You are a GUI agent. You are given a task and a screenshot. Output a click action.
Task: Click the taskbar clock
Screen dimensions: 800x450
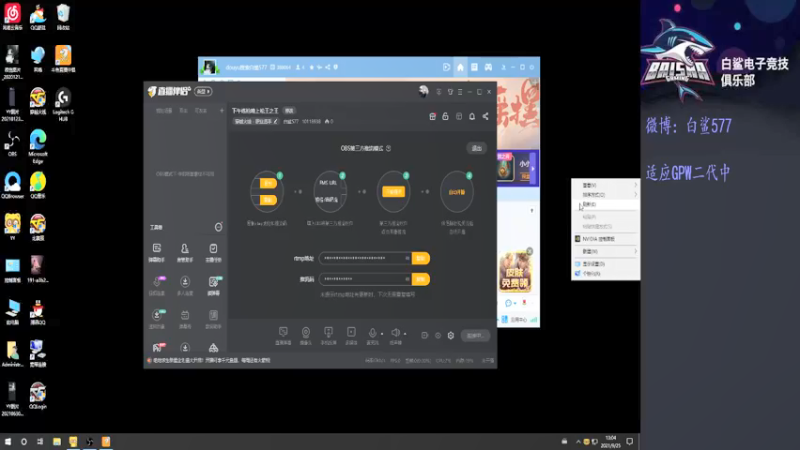pyautogui.click(x=611, y=441)
